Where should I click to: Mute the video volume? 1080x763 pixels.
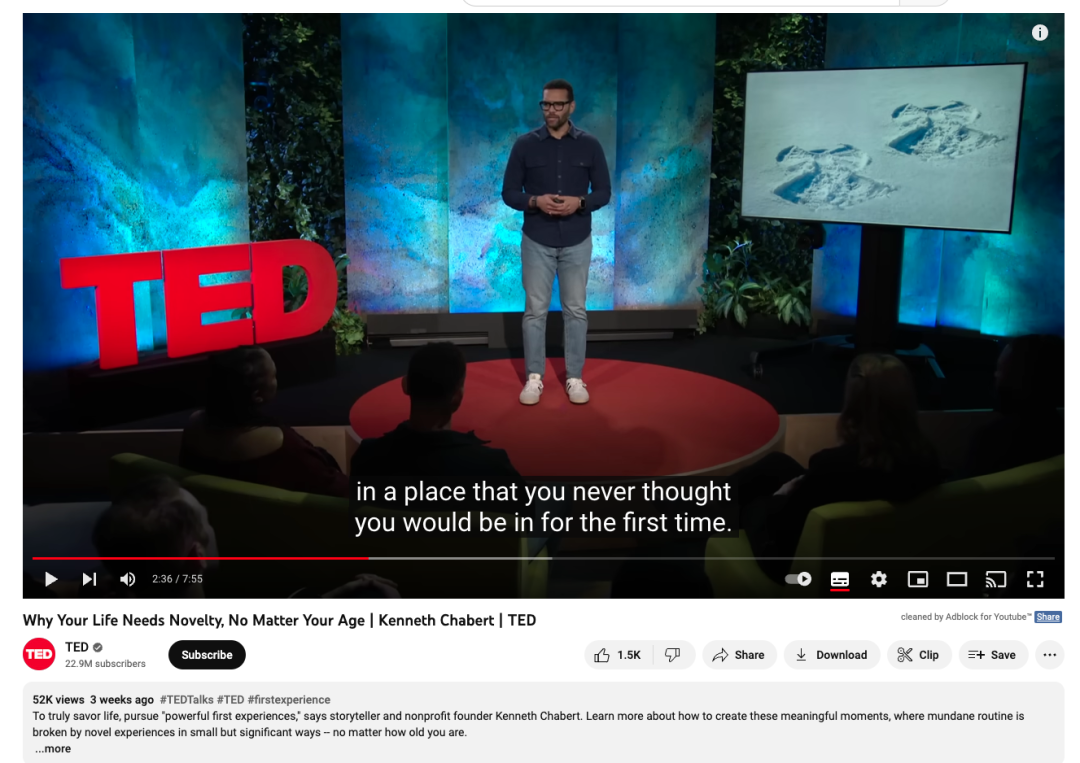pos(127,579)
